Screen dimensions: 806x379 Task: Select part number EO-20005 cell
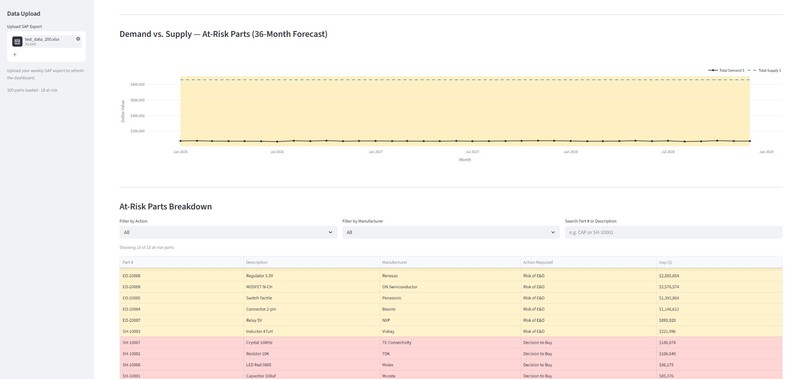[x=181, y=298]
